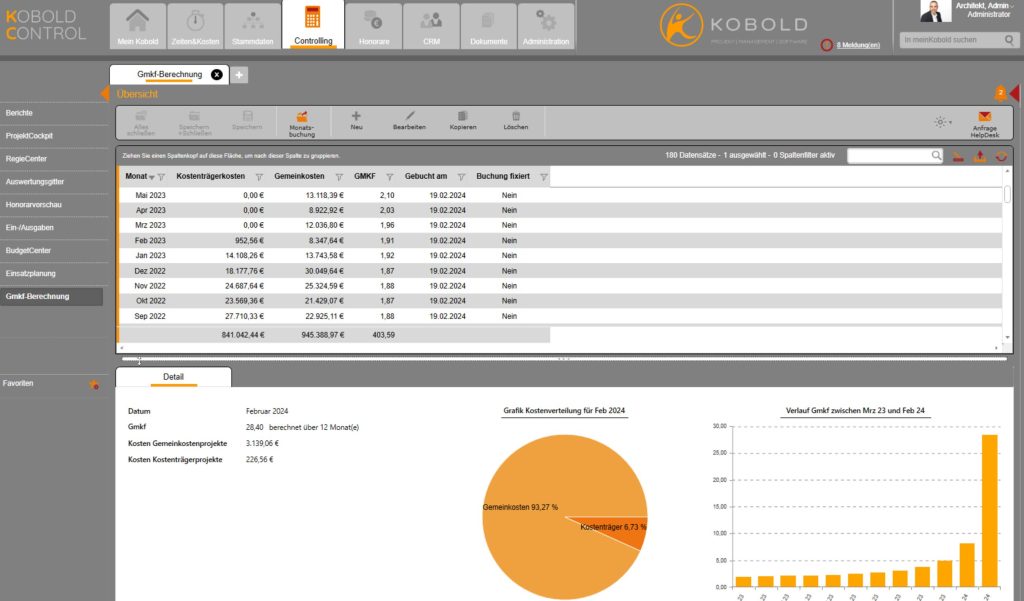Open the Monat column filter
The width and height of the screenshot is (1024, 601).
click(161, 177)
